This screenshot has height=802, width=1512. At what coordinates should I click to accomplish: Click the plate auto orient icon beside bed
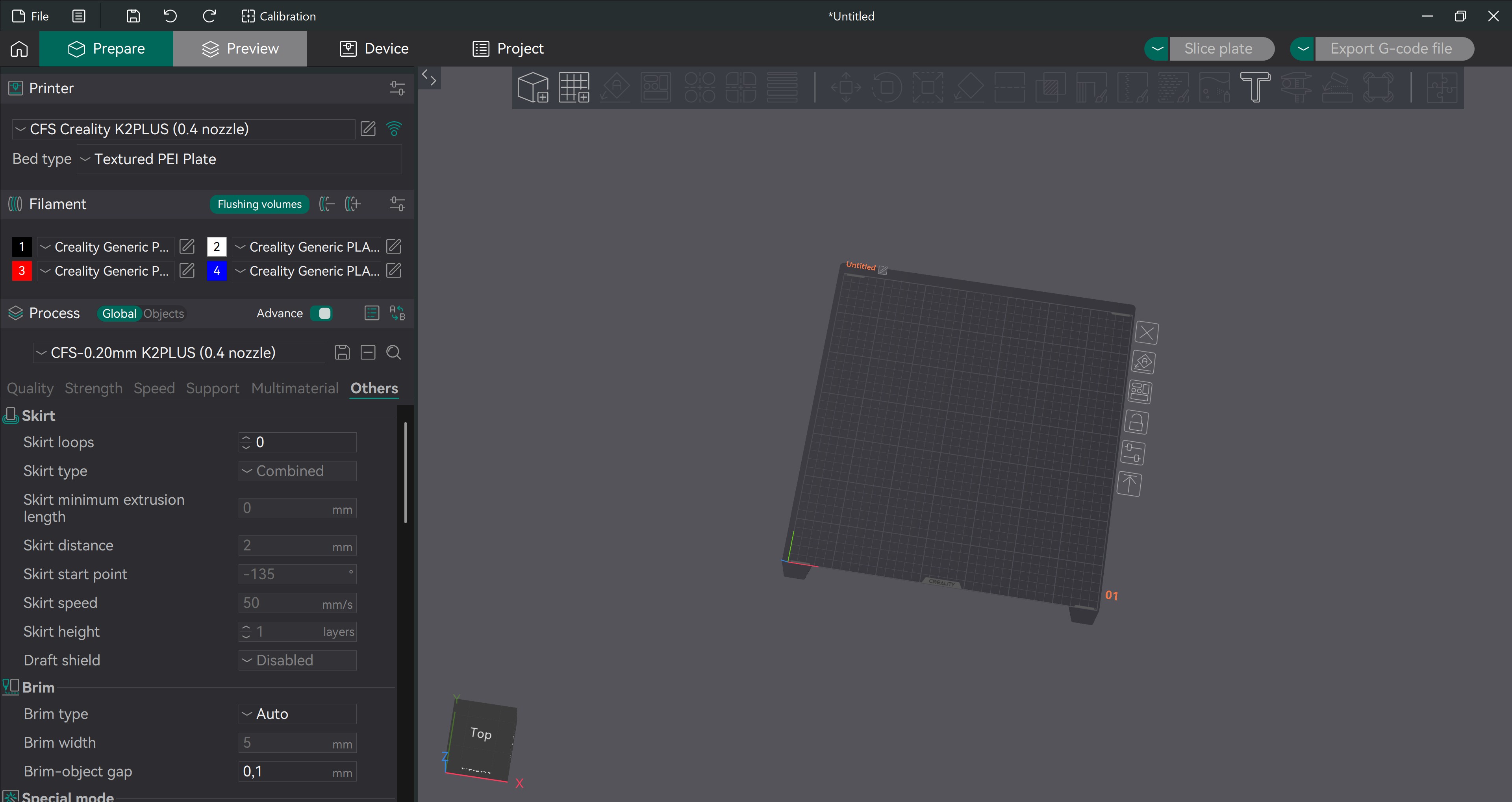[x=1143, y=362]
